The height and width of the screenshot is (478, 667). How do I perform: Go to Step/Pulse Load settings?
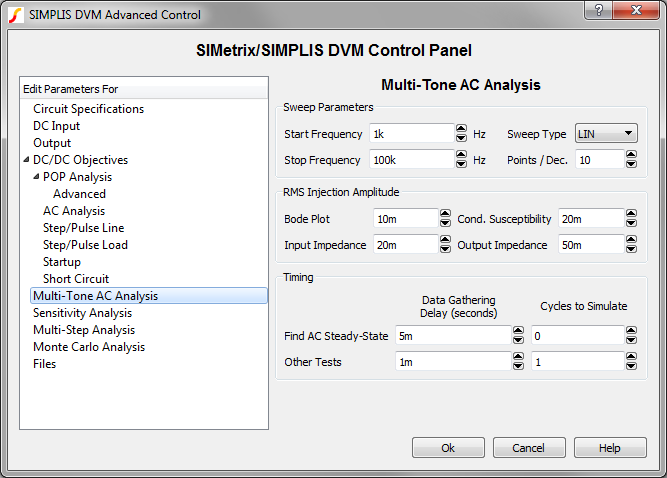(85, 245)
